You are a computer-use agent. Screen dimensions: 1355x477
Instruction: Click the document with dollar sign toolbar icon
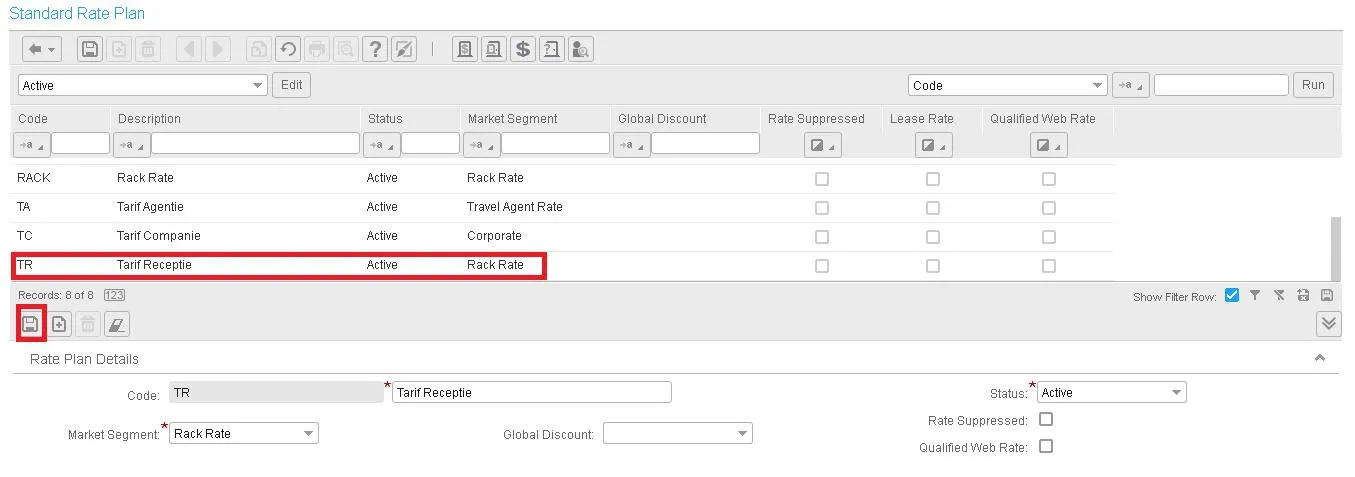click(x=464, y=49)
